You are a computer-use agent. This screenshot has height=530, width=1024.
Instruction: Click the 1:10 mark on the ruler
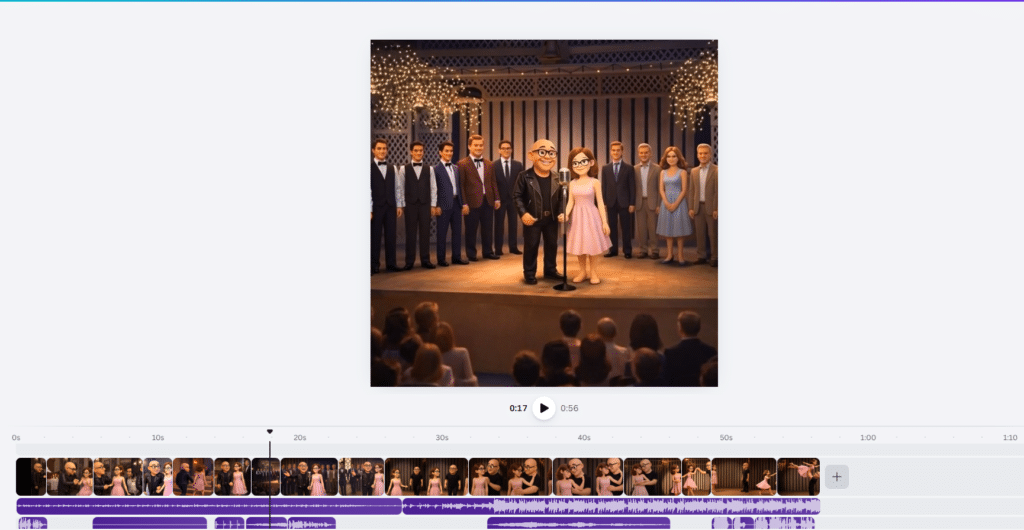[x=1009, y=438]
